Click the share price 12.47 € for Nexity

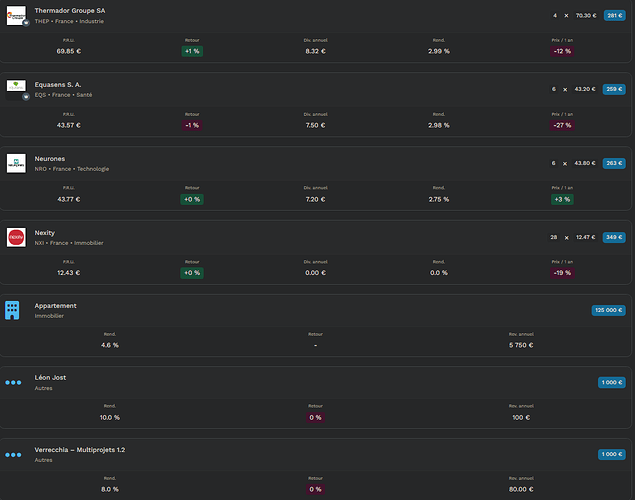tap(586, 237)
